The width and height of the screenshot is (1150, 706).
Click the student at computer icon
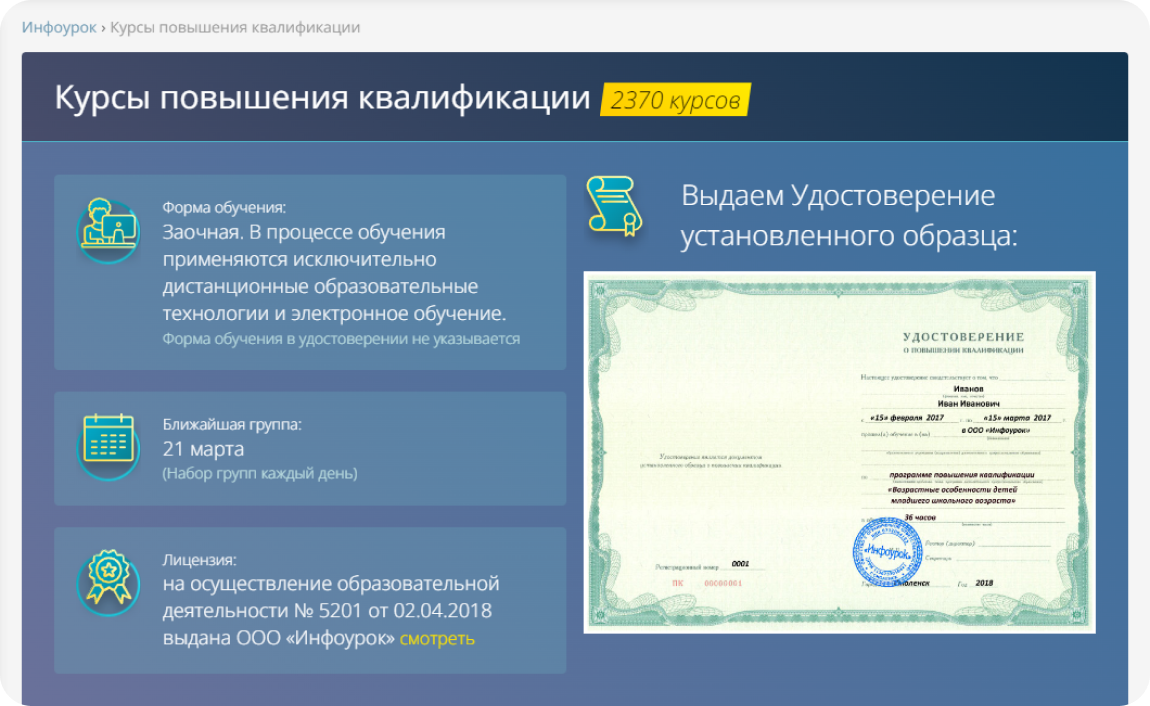coord(109,230)
